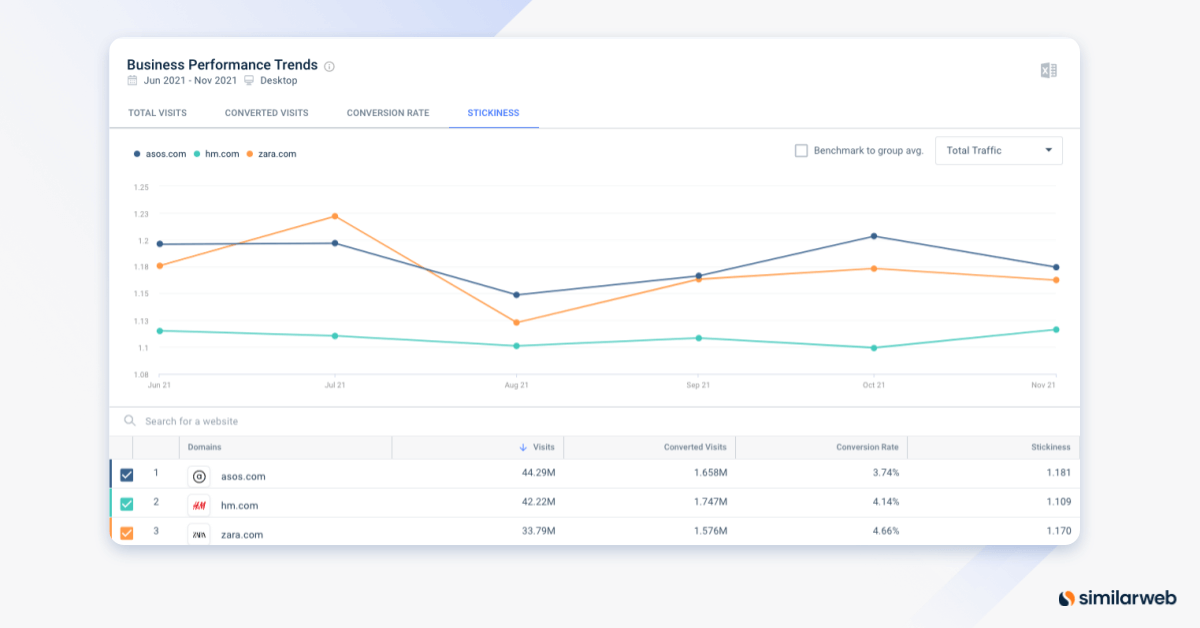Click the Excel export icon
Viewport: 1200px width, 628px height.
point(1048,70)
